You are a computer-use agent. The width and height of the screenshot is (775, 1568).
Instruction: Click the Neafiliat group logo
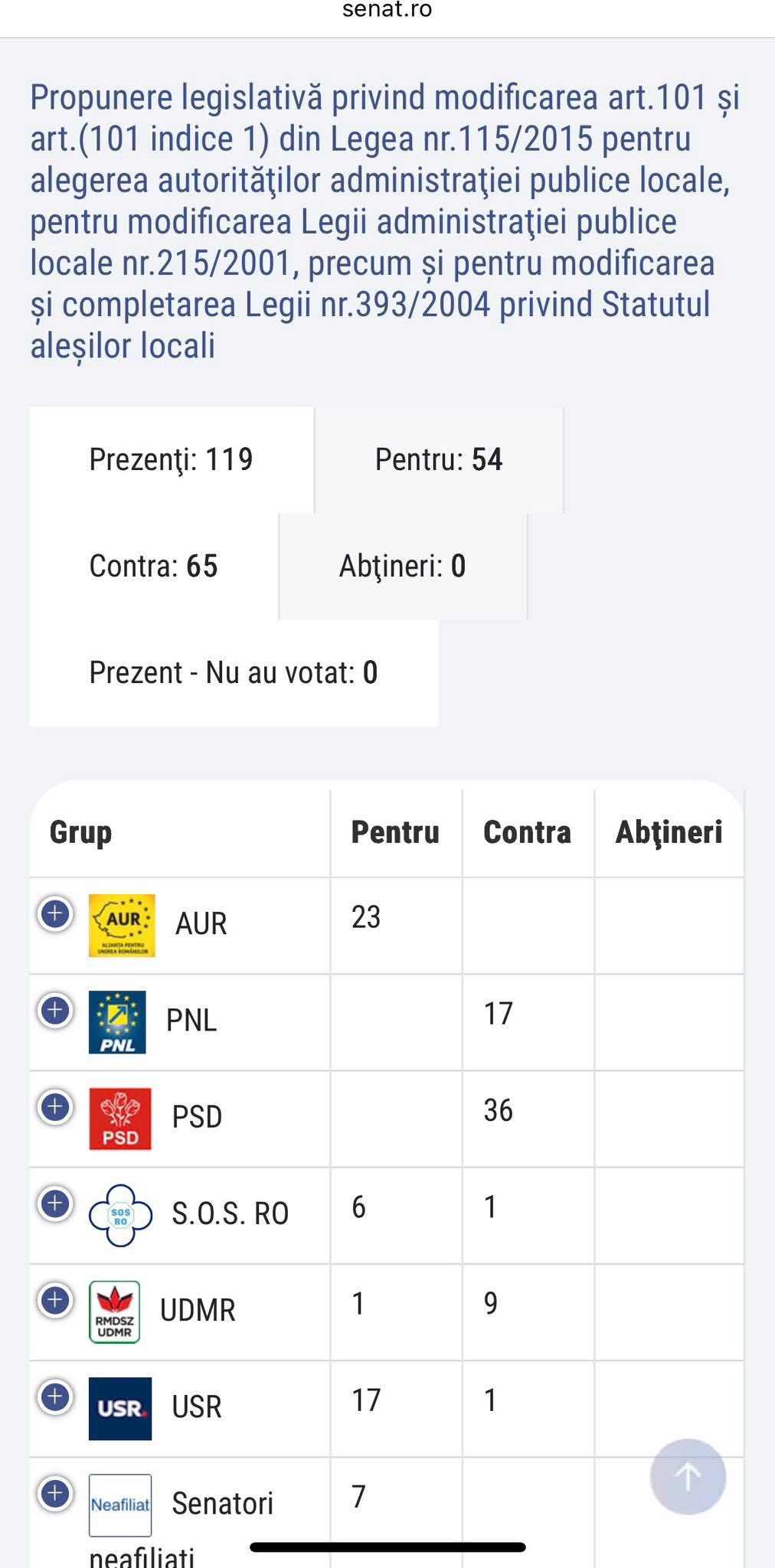tap(120, 1504)
